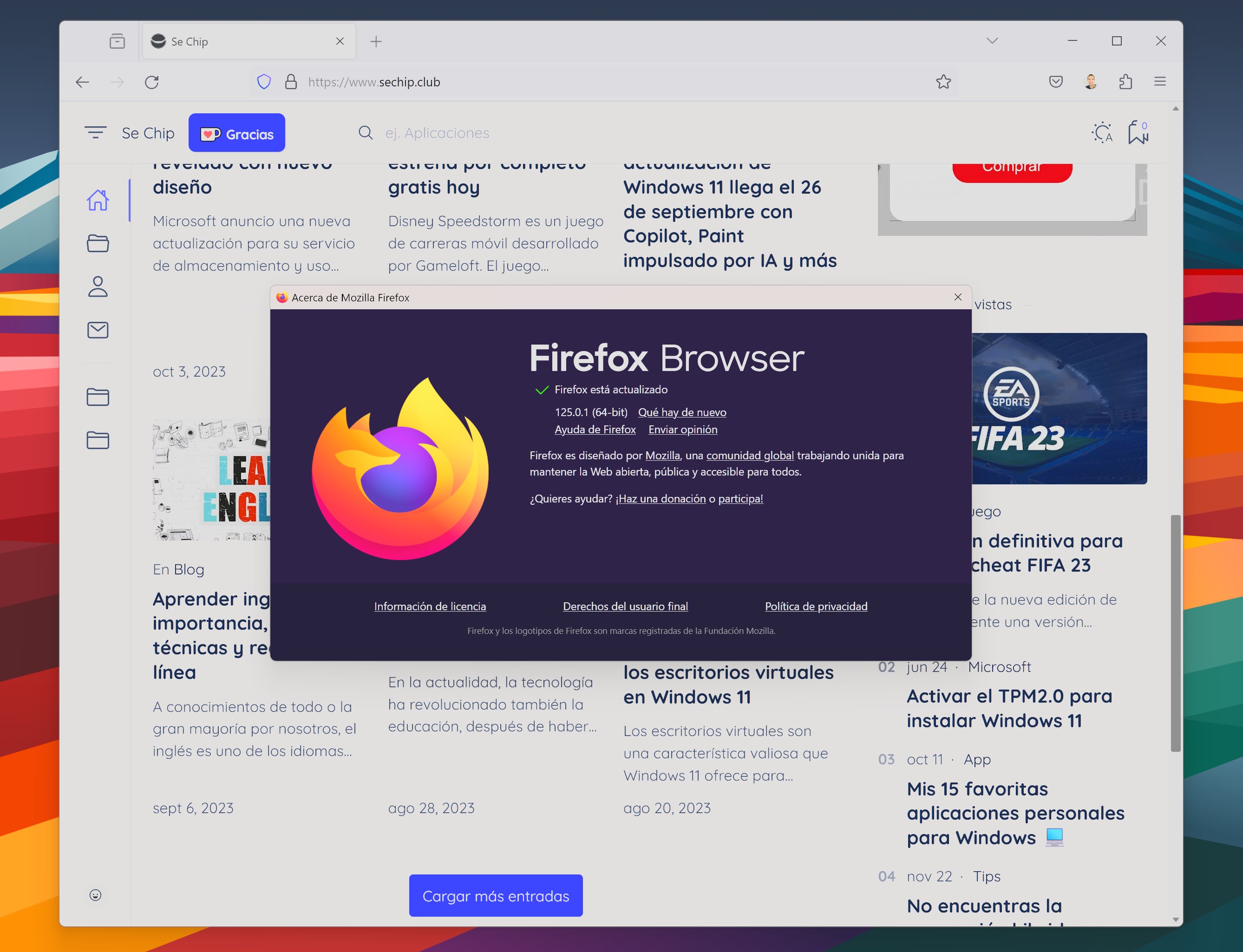Open 'los escritorios virtuales en Windows 11' article
1243x952 pixels.
coord(728,685)
